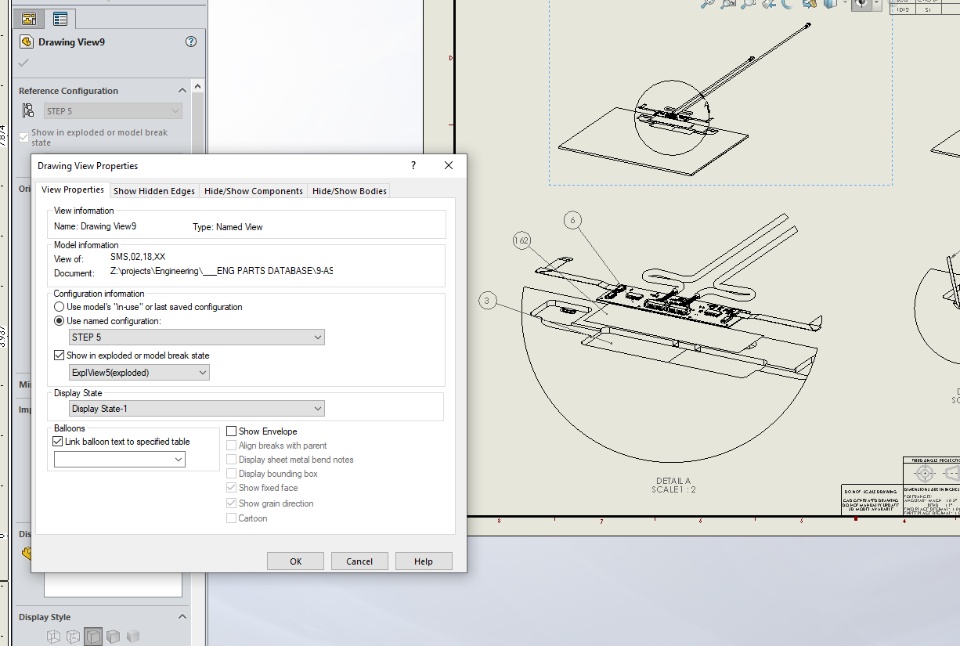Viewport: 960px width, 646px height.
Task: Click the Cartoon checkbox
Action: coord(231,519)
